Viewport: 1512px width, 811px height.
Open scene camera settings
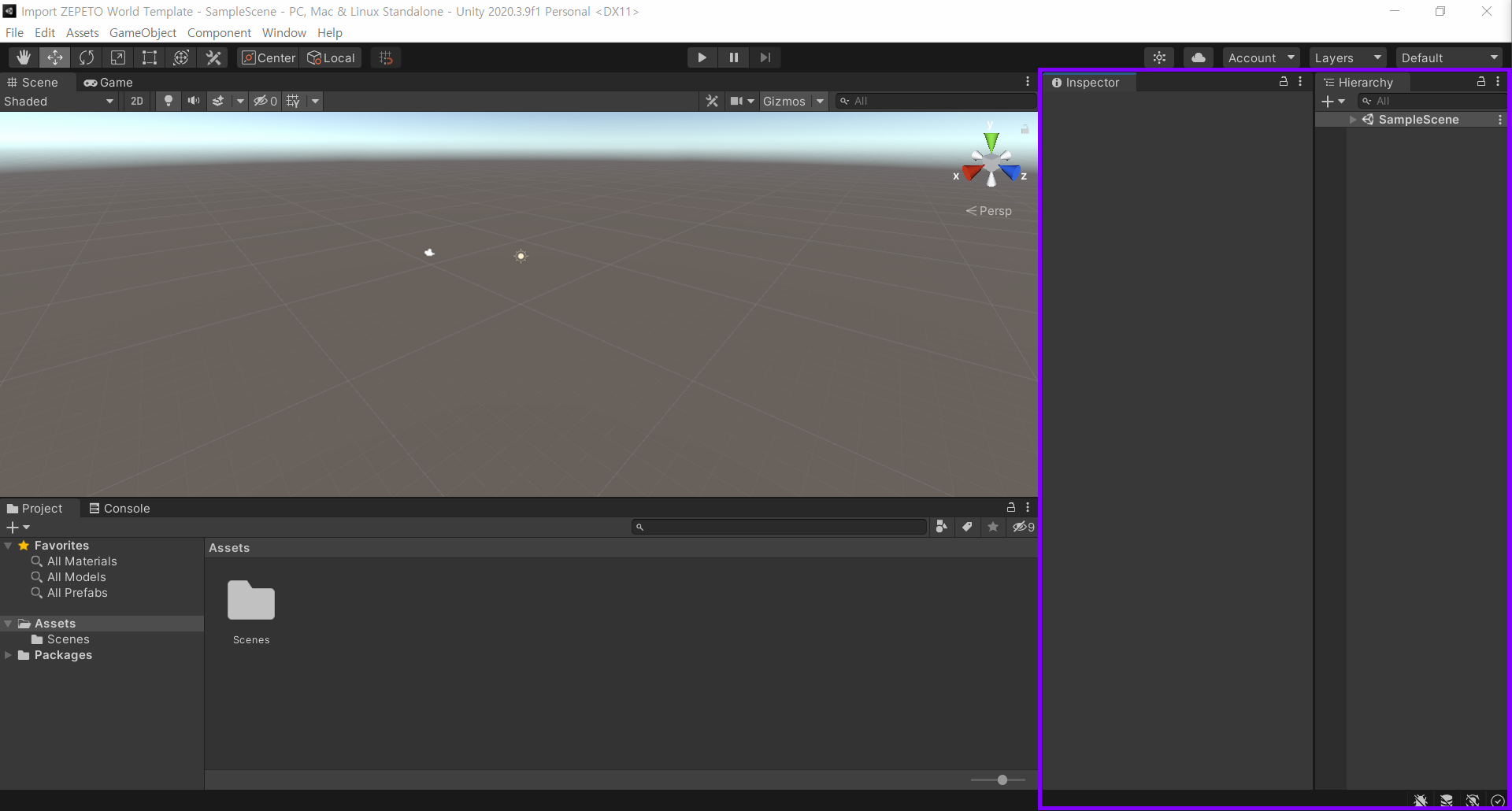tap(742, 101)
